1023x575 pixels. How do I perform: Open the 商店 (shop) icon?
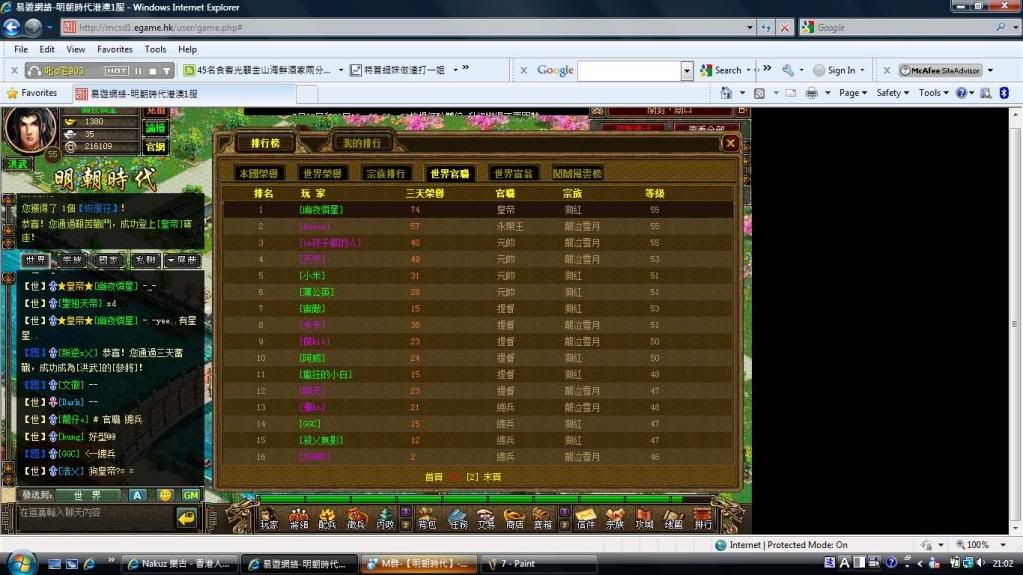(x=514, y=517)
